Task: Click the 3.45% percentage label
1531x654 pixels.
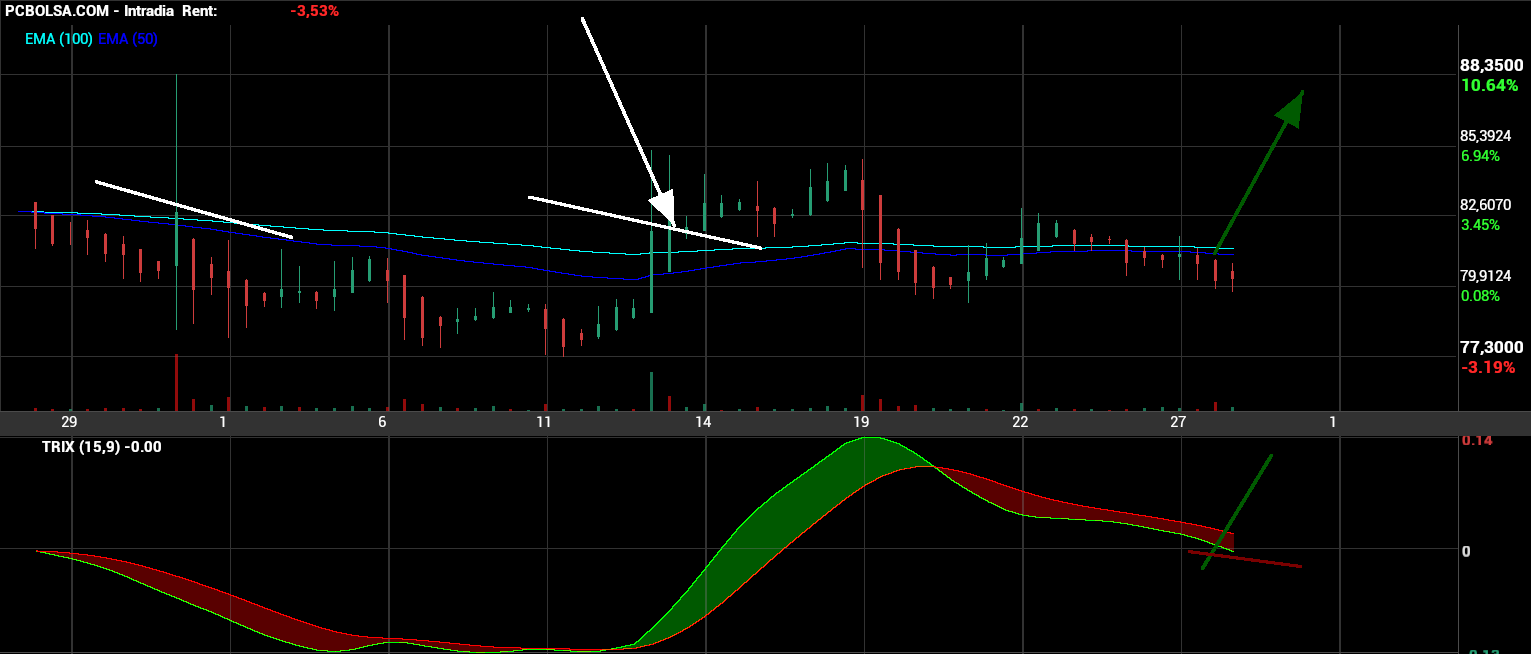Action: click(1481, 225)
